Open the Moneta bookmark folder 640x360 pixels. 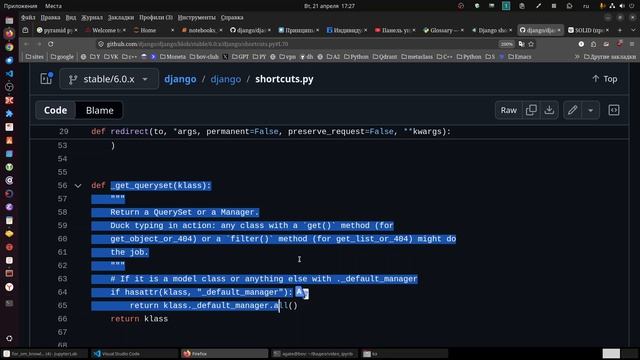pos(173,57)
